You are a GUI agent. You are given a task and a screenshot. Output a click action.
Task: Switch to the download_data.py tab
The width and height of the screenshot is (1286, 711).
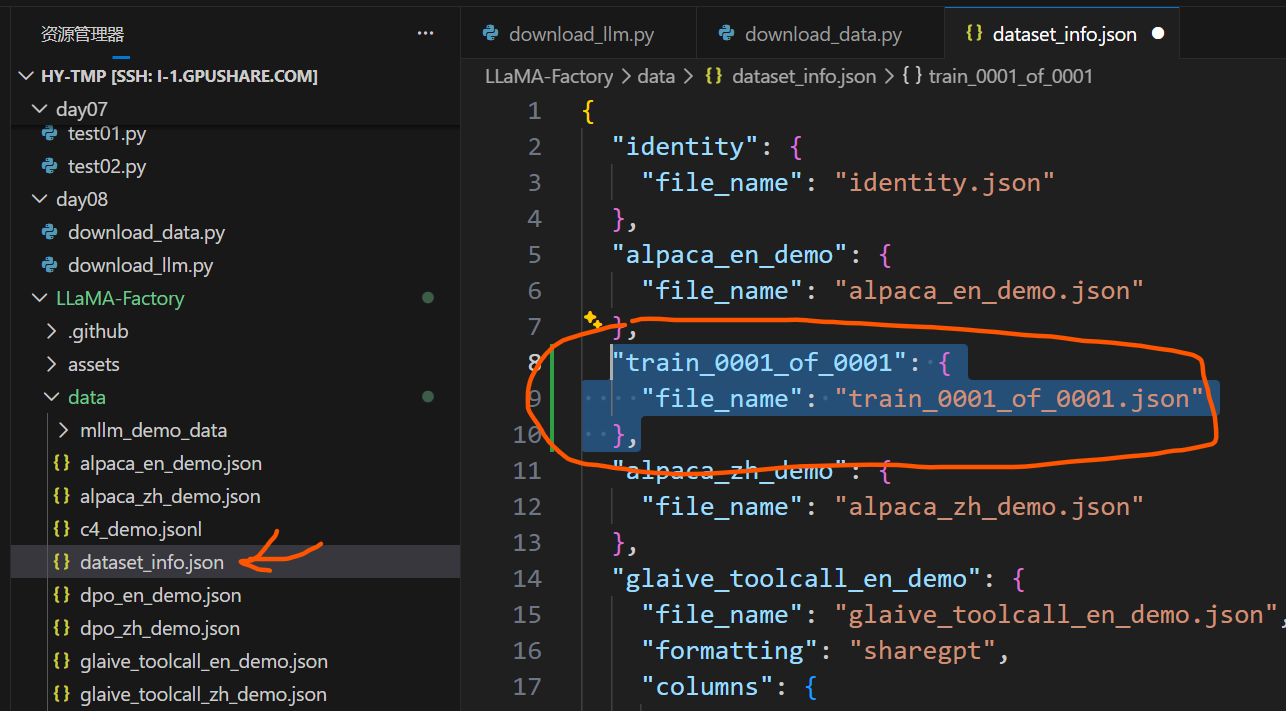[820, 34]
